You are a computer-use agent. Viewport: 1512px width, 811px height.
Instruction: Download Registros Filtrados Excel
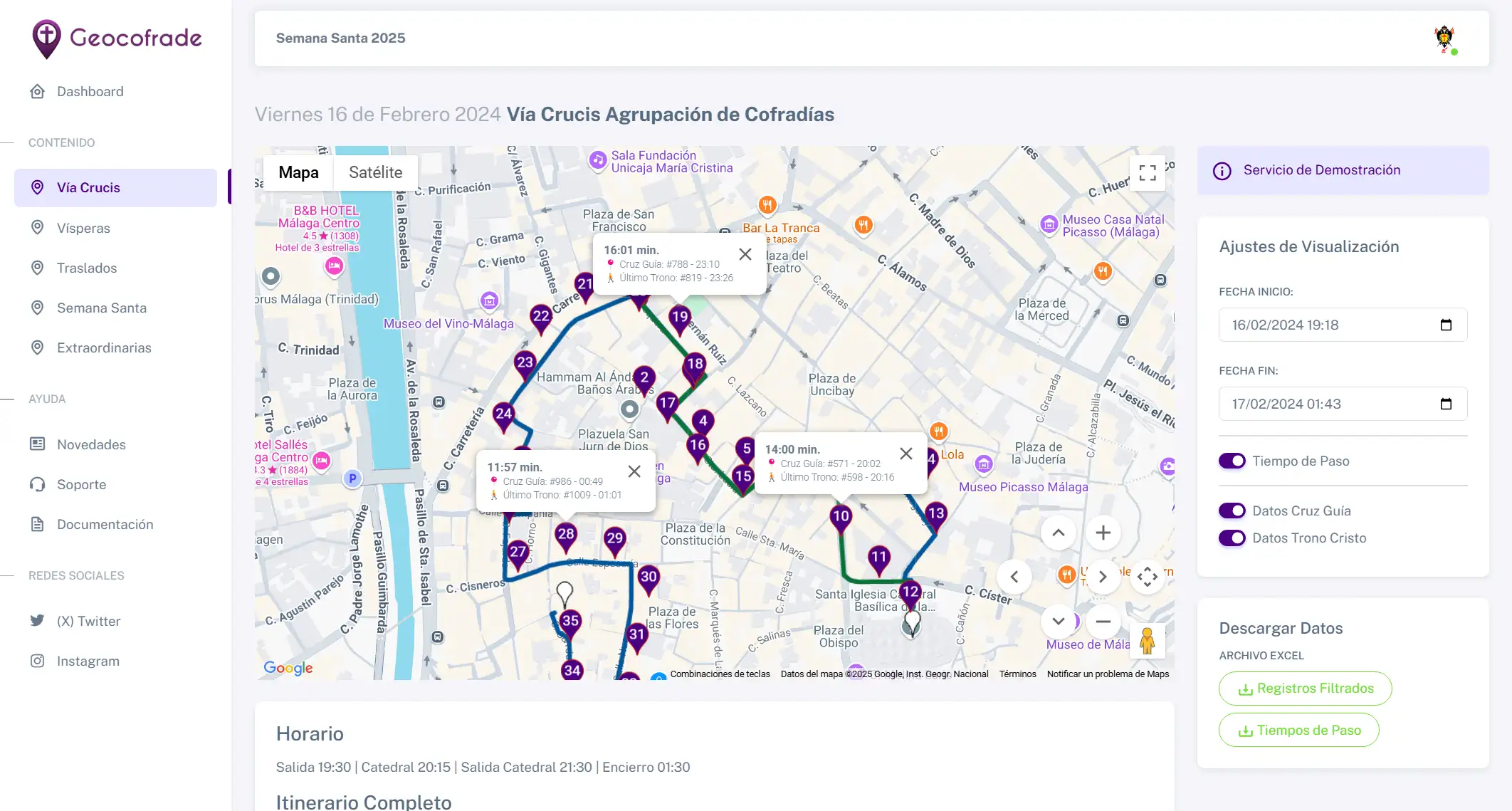coord(1305,689)
